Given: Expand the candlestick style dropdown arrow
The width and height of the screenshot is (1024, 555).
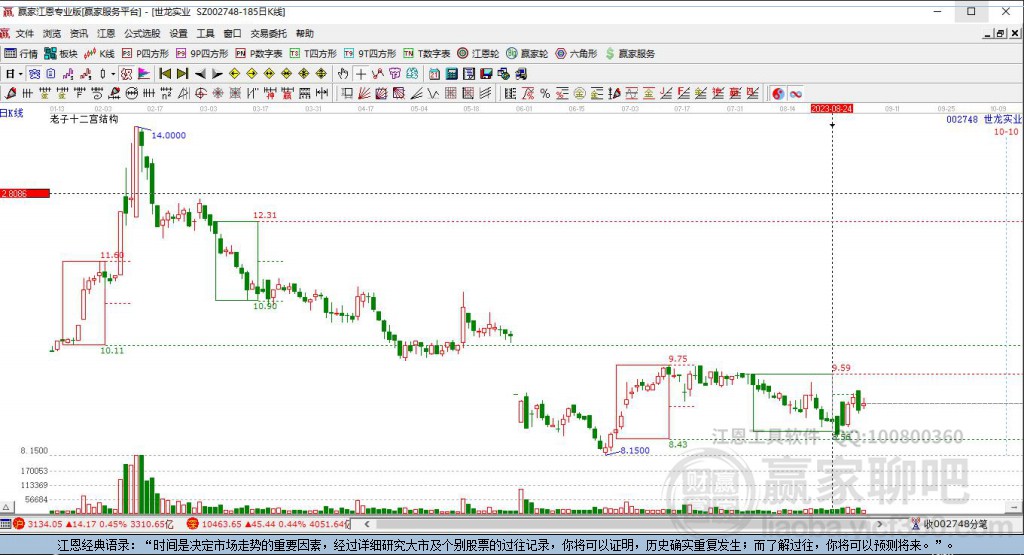Looking at the screenshot, I should [113, 74].
